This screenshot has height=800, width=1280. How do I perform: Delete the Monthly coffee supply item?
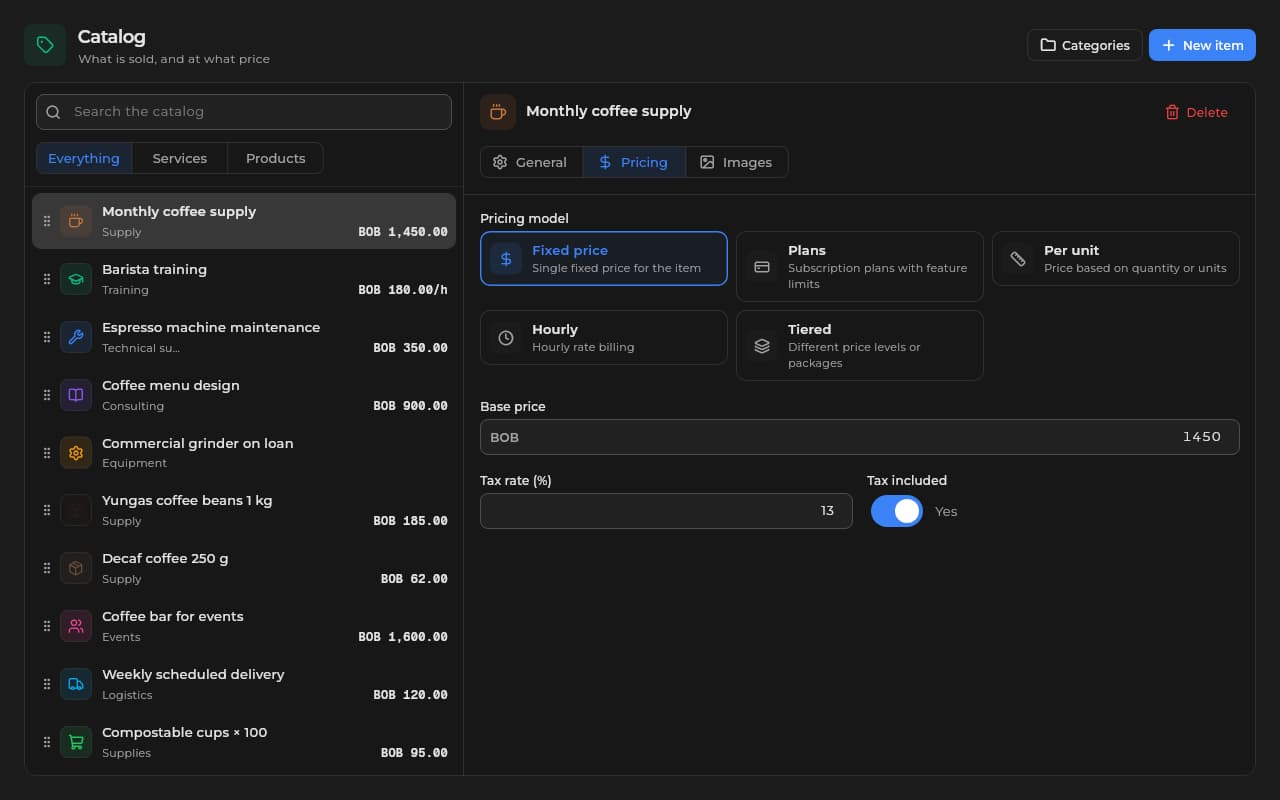[x=1196, y=112]
